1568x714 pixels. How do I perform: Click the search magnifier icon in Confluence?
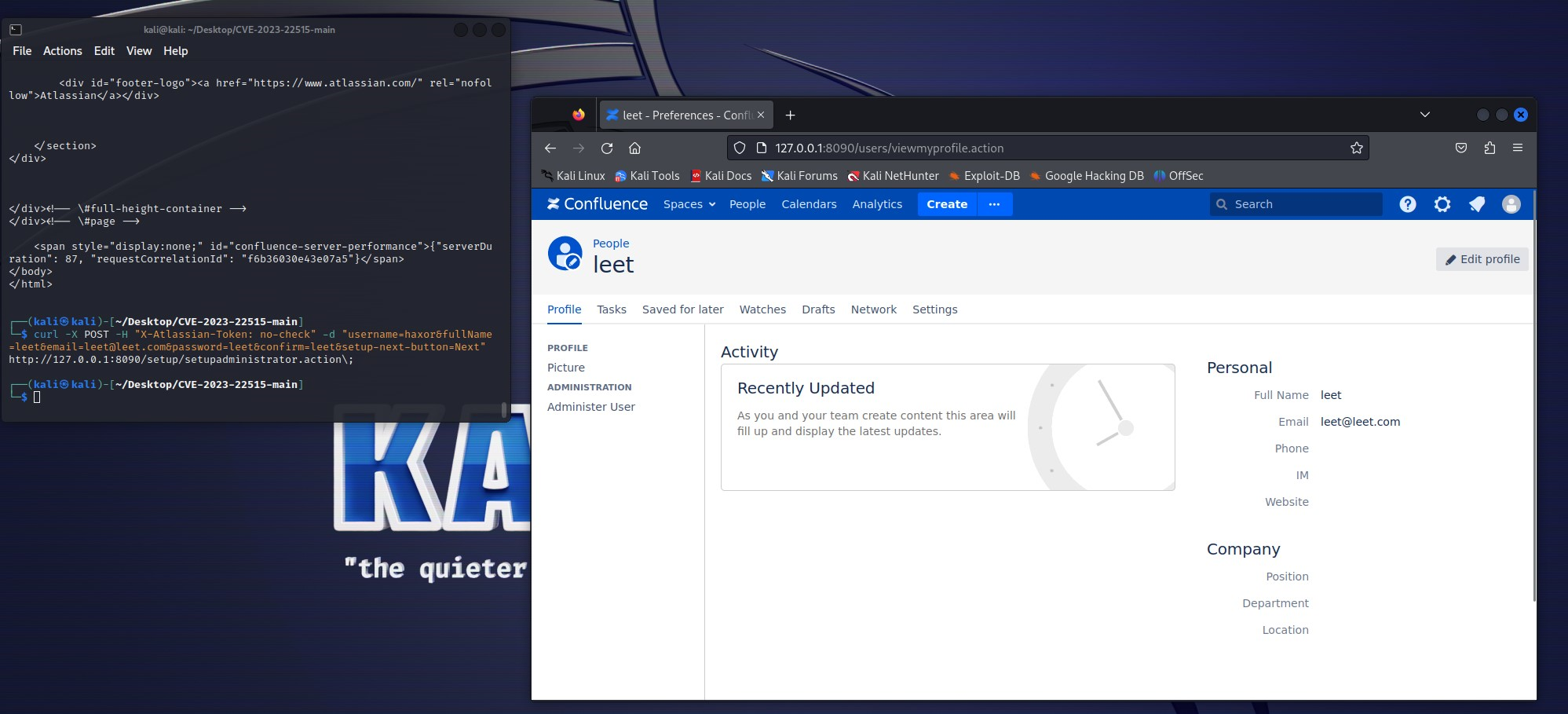coord(1222,204)
